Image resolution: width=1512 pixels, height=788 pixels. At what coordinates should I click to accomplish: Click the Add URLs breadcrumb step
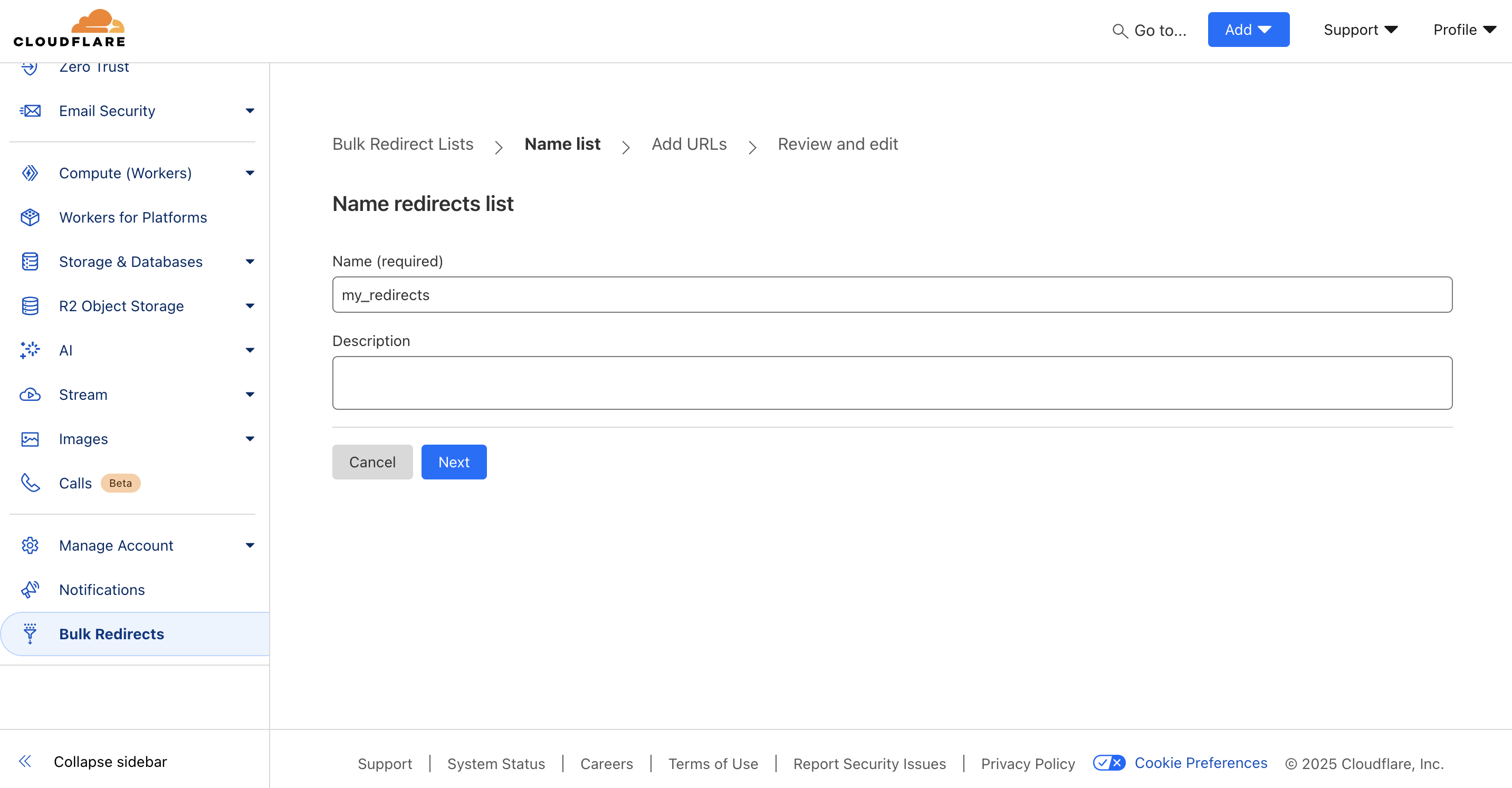click(x=689, y=144)
